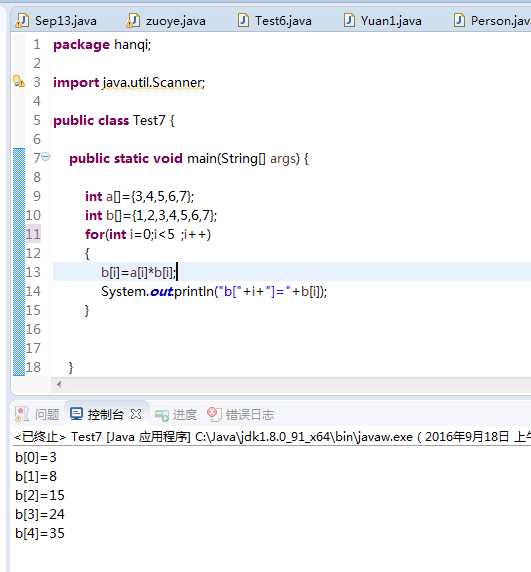Image resolution: width=531 pixels, height=572 pixels.
Task: Click the Test6.java file icon
Action: tap(243, 20)
